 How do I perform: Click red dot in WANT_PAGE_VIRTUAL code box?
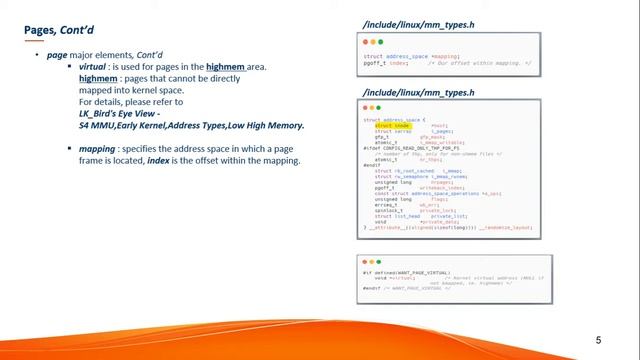[365, 262]
